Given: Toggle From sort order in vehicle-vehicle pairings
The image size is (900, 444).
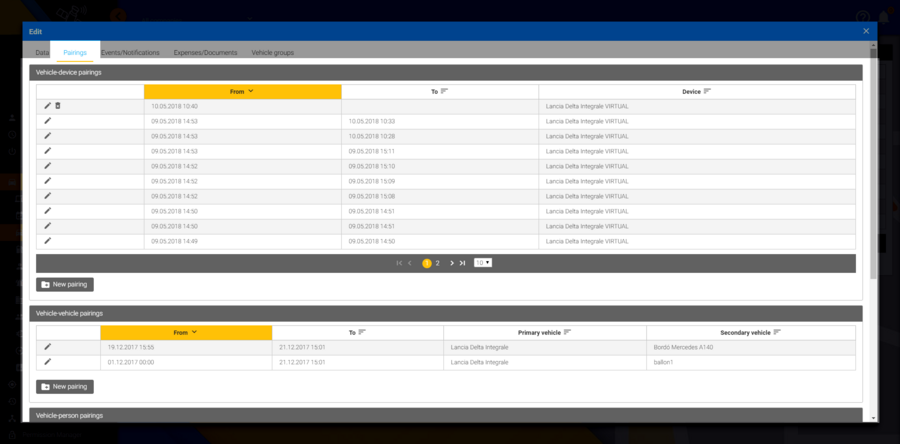Looking at the screenshot, I should [x=186, y=332].
